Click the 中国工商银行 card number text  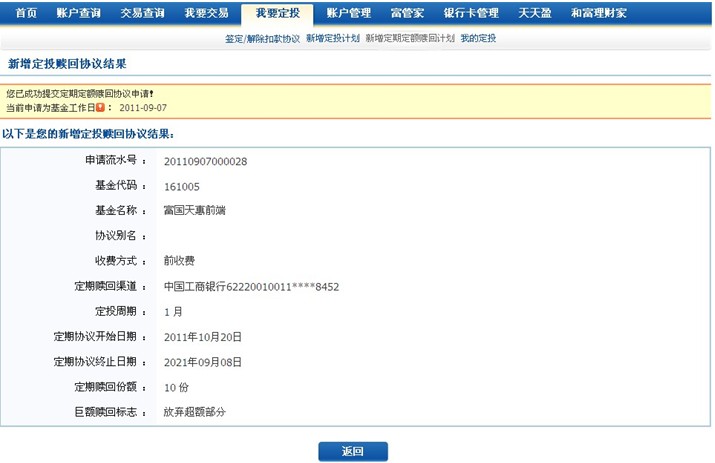coord(251,287)
